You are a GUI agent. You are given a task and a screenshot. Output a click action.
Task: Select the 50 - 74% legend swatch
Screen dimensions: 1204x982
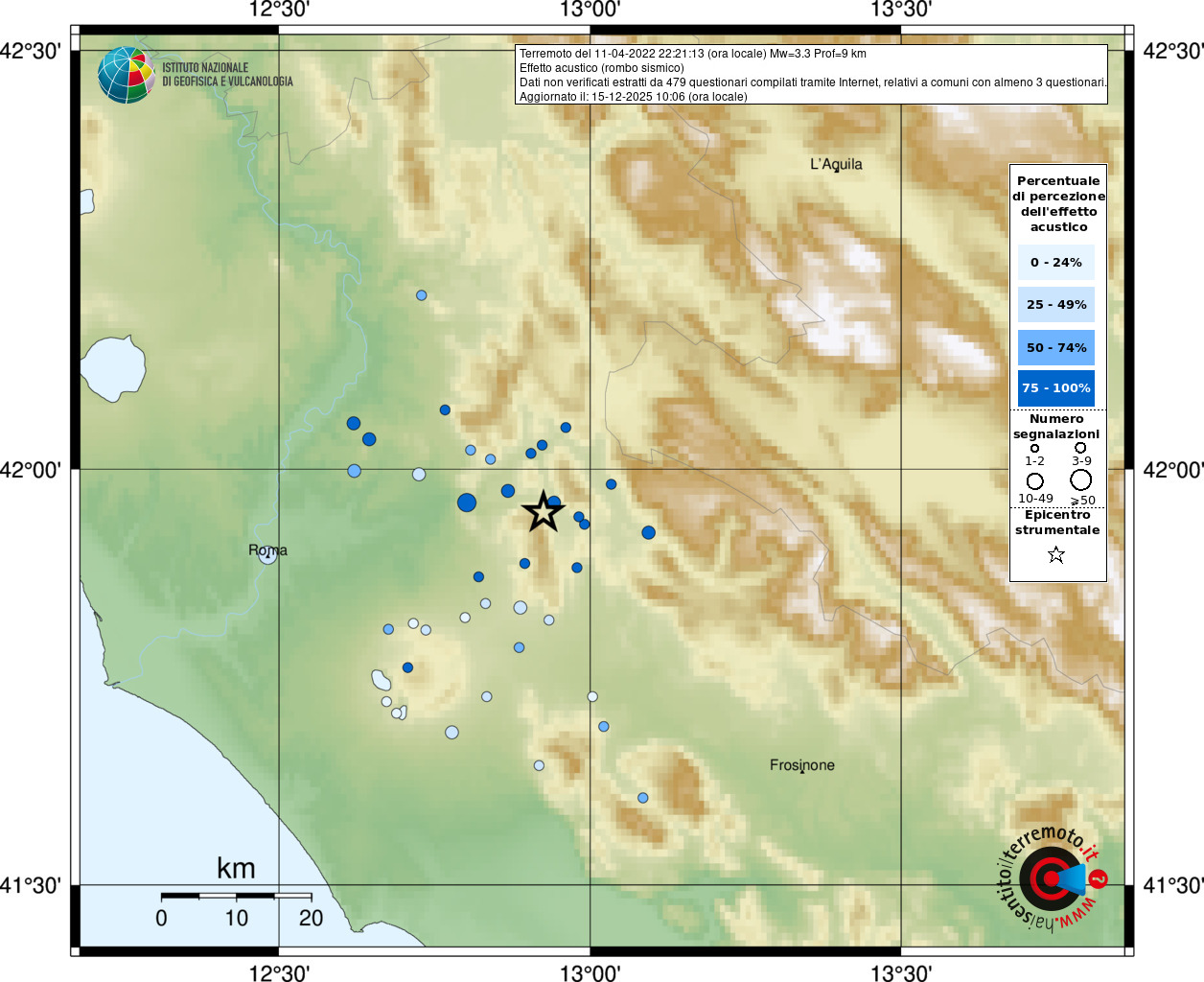1056,347
